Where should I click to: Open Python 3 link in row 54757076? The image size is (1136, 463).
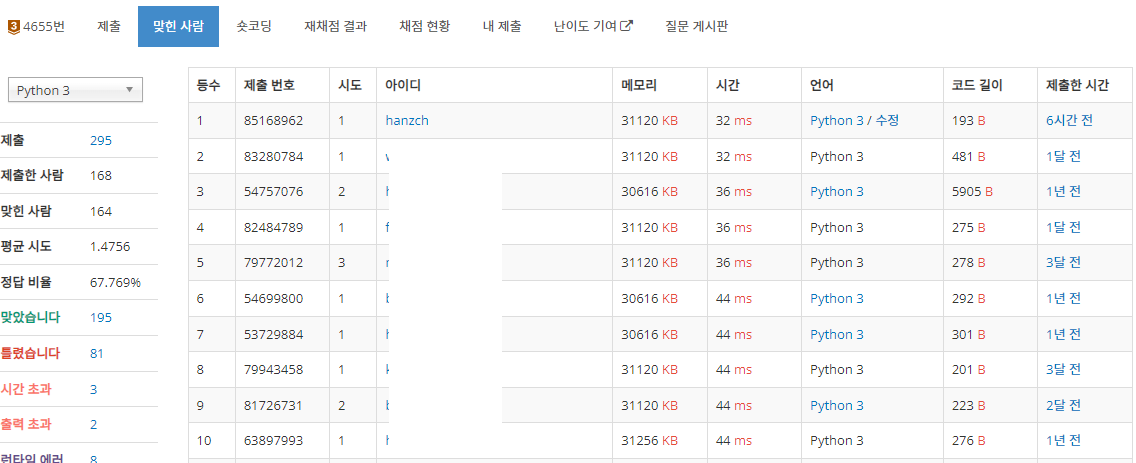[x=837, y=192]
